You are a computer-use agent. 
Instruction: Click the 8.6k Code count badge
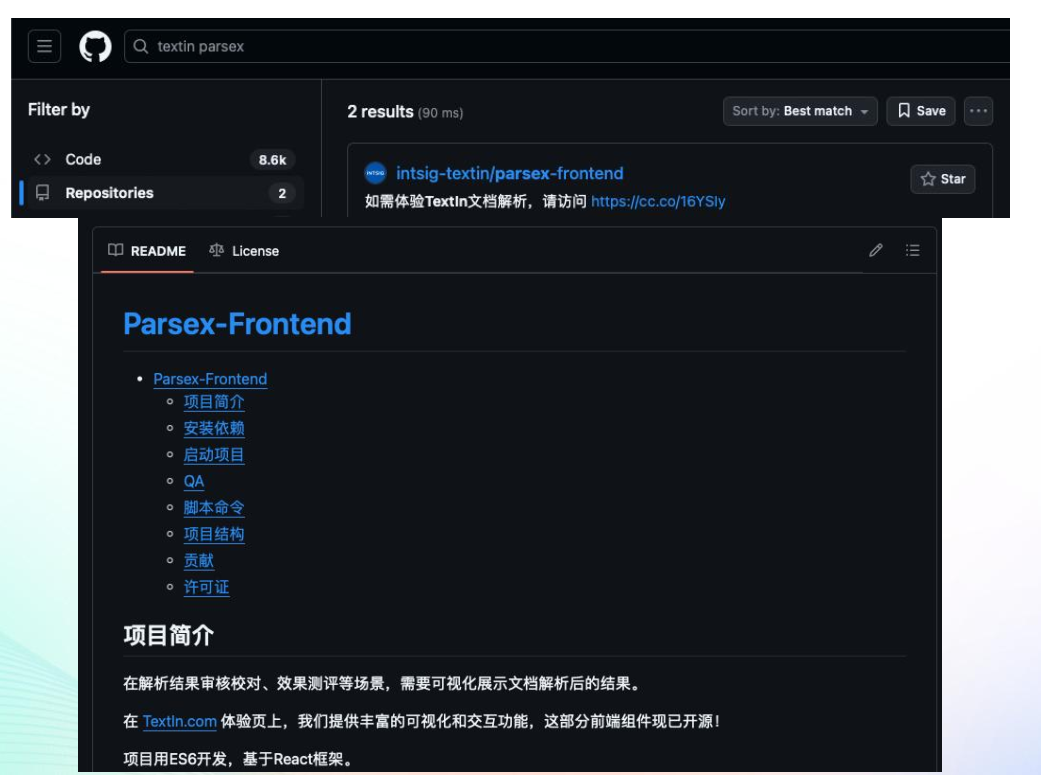[272, 160]
